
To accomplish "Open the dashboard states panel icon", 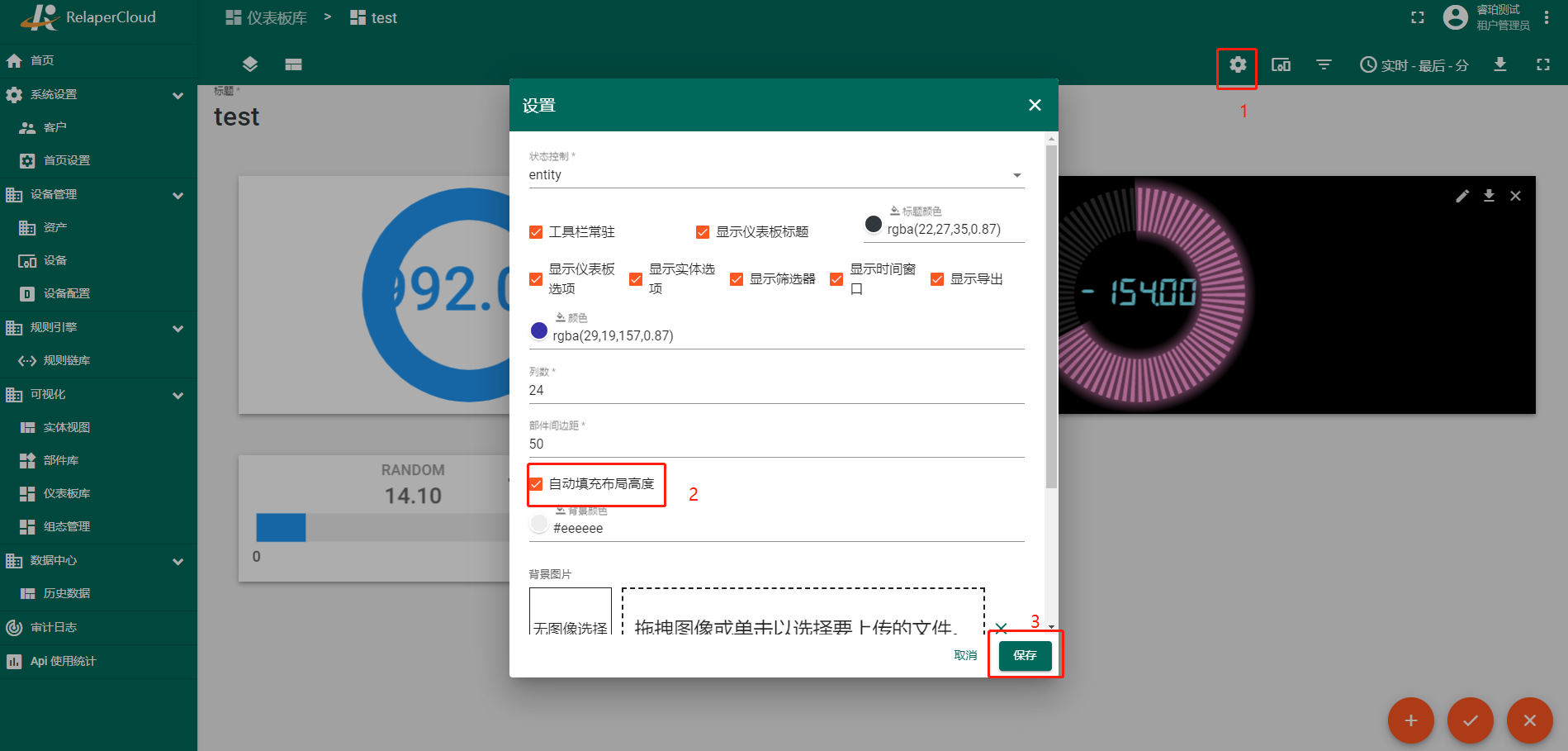I will tap(293, 64).
